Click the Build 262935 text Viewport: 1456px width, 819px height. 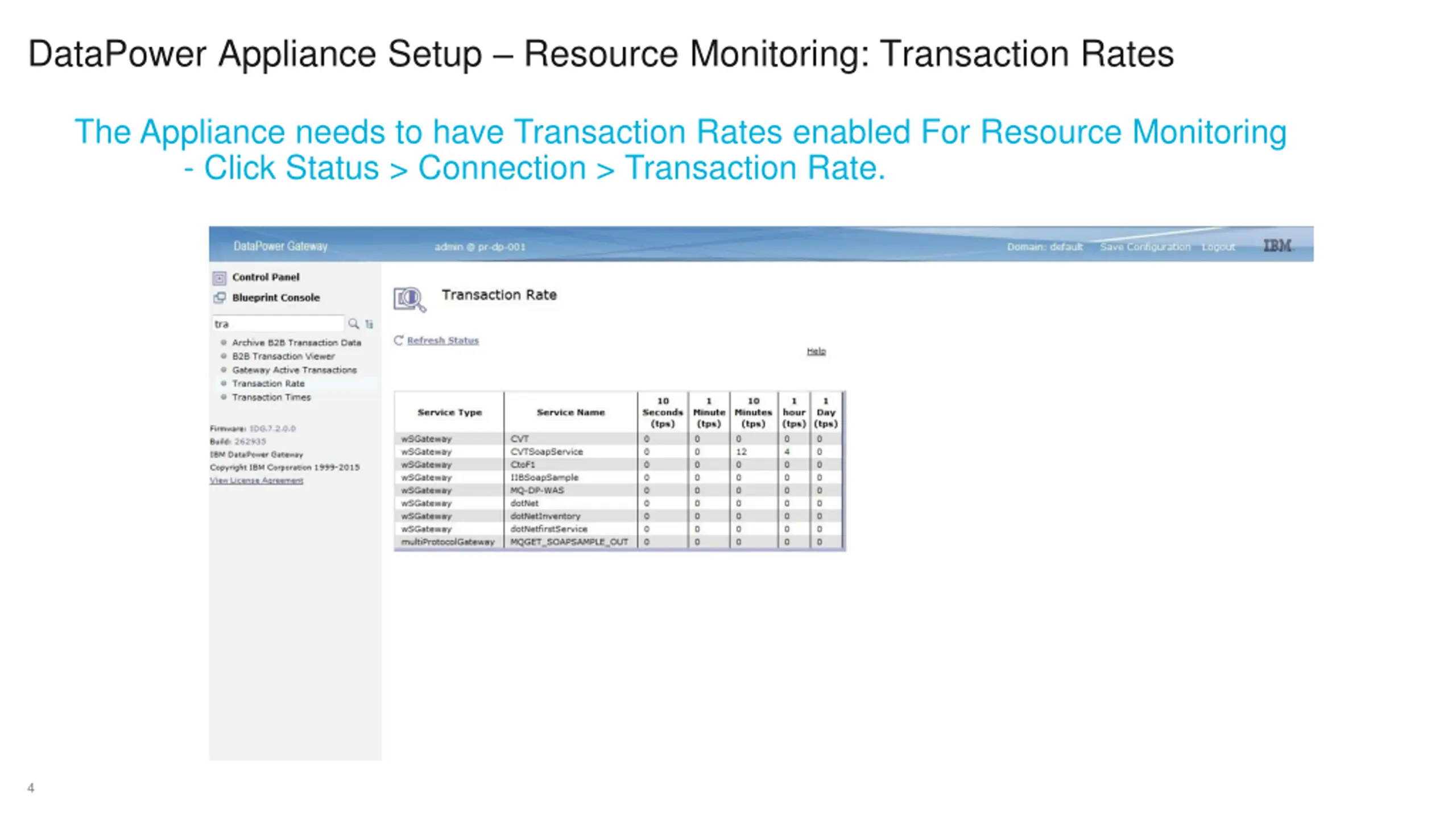coord(238,441)
